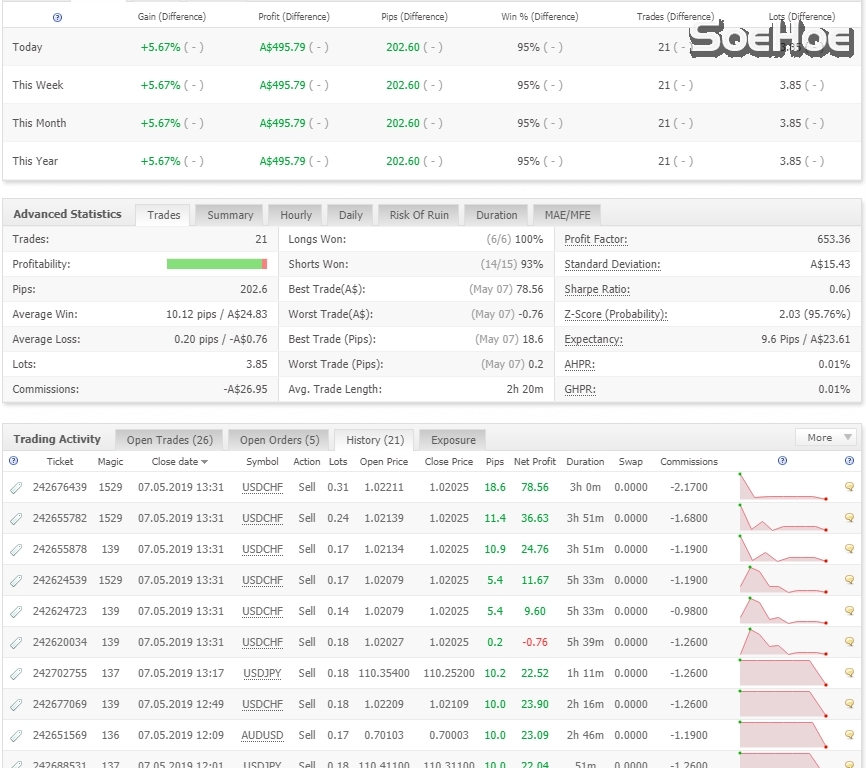Click the green Profitability bar
Viewport: 866px width, 768px height.
pos(215,264)
